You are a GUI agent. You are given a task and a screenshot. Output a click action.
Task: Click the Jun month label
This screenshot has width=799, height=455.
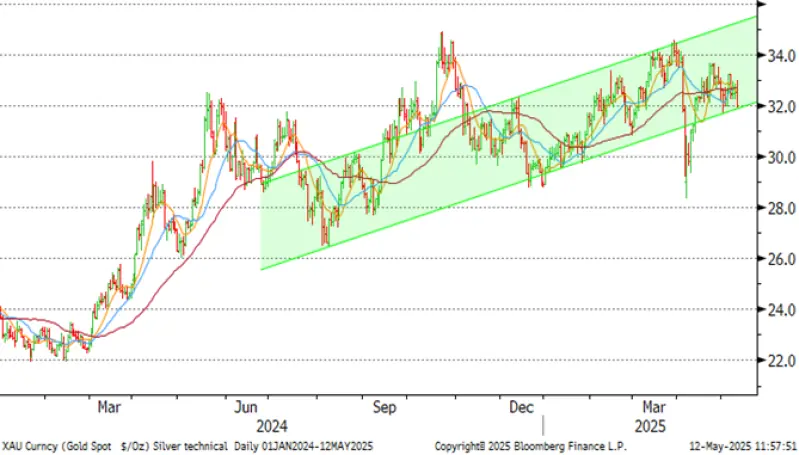click(245, 408)
